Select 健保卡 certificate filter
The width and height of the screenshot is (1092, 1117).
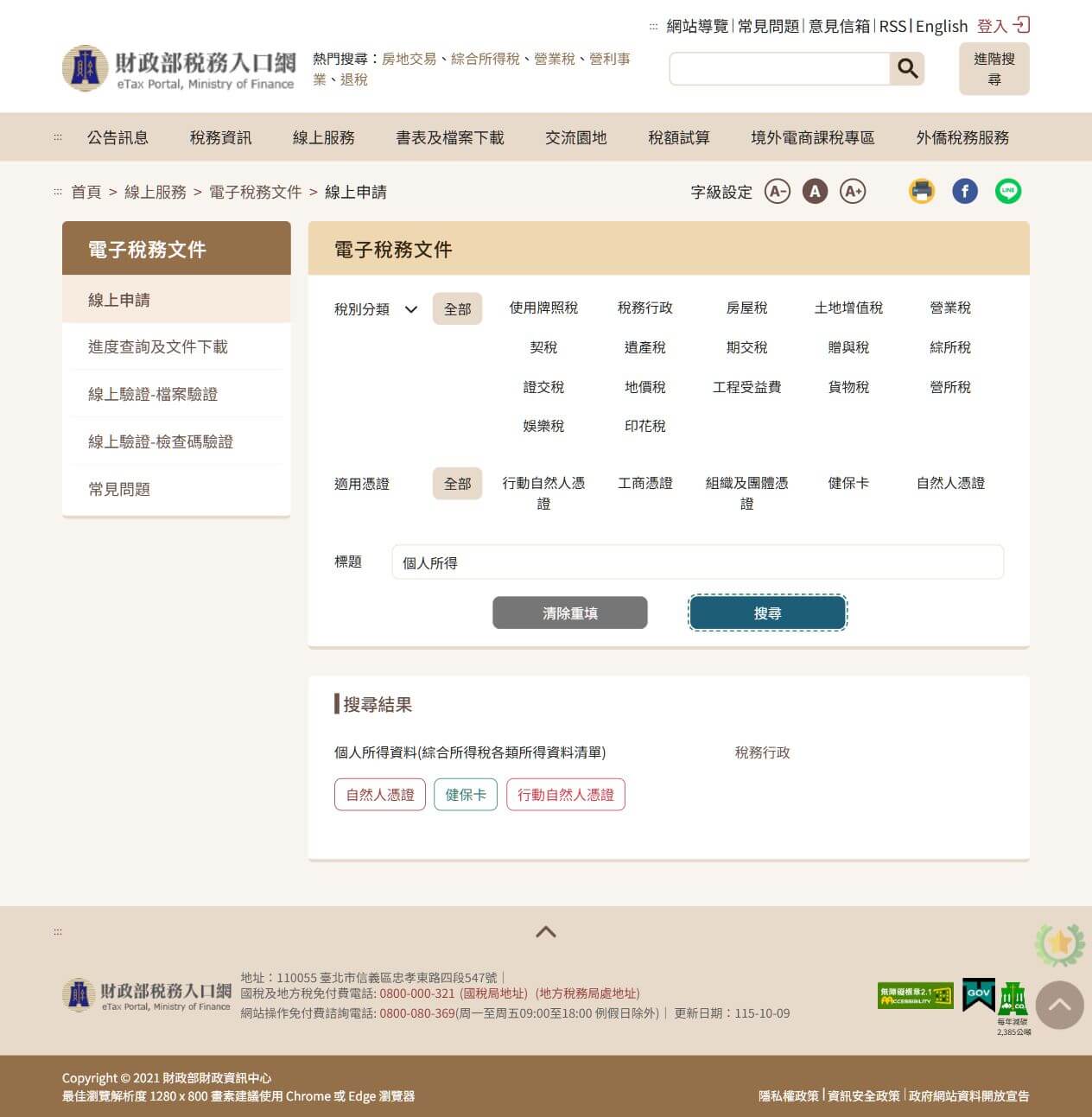click(848, 483)
